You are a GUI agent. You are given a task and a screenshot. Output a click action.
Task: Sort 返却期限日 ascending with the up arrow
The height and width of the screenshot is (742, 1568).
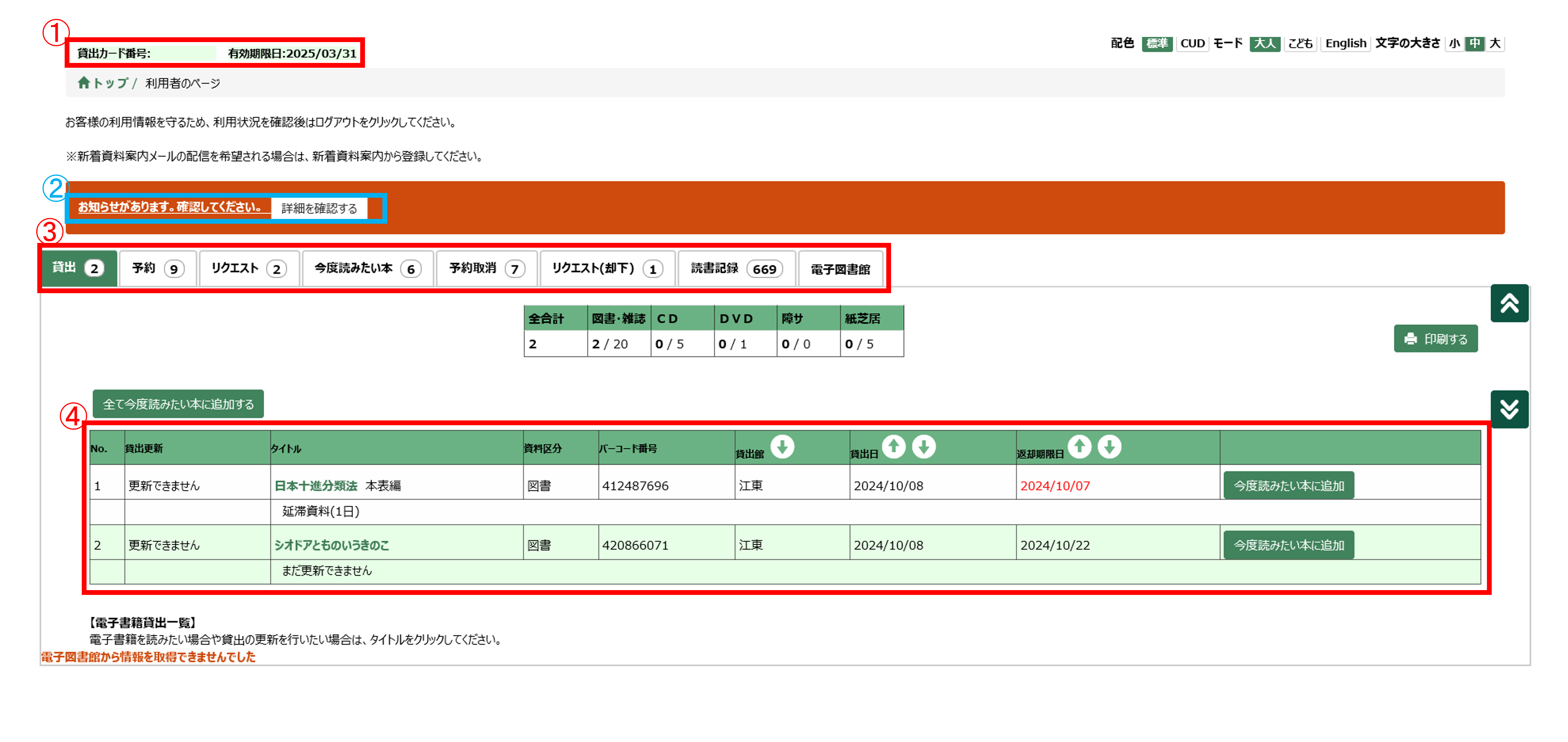(x=1079, y=446)
